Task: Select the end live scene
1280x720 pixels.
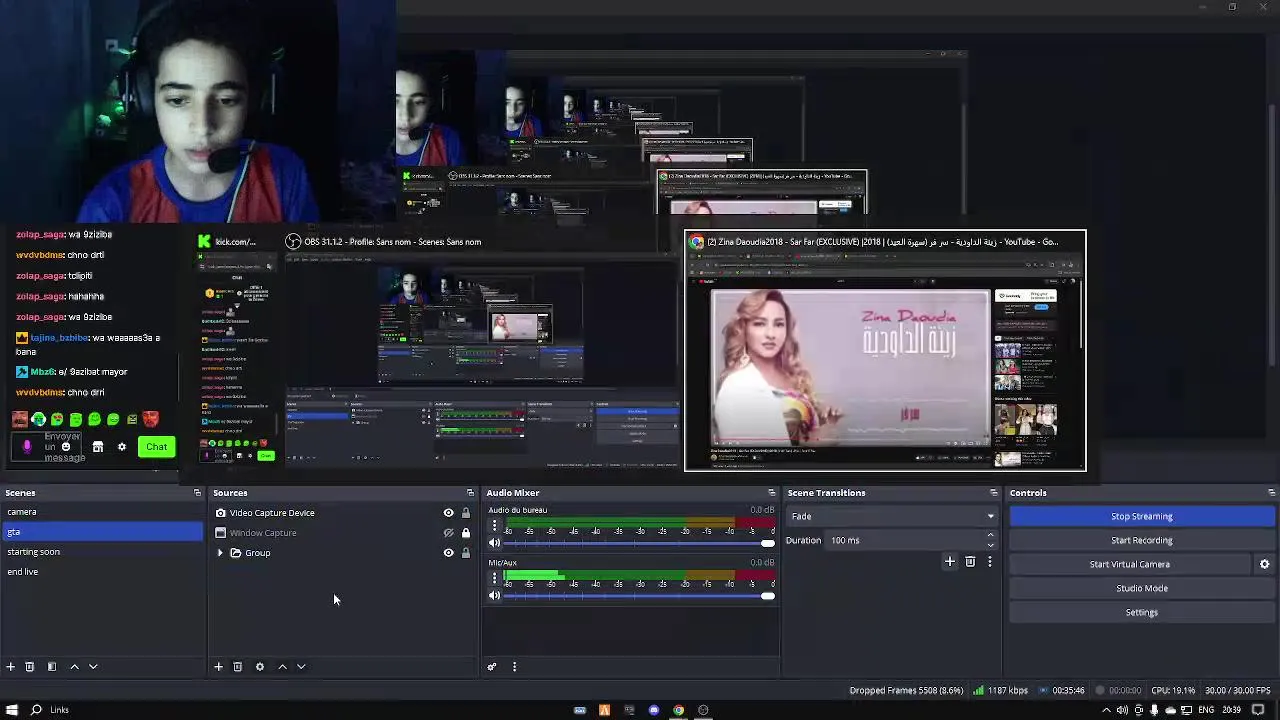Action: pos(103,572)
